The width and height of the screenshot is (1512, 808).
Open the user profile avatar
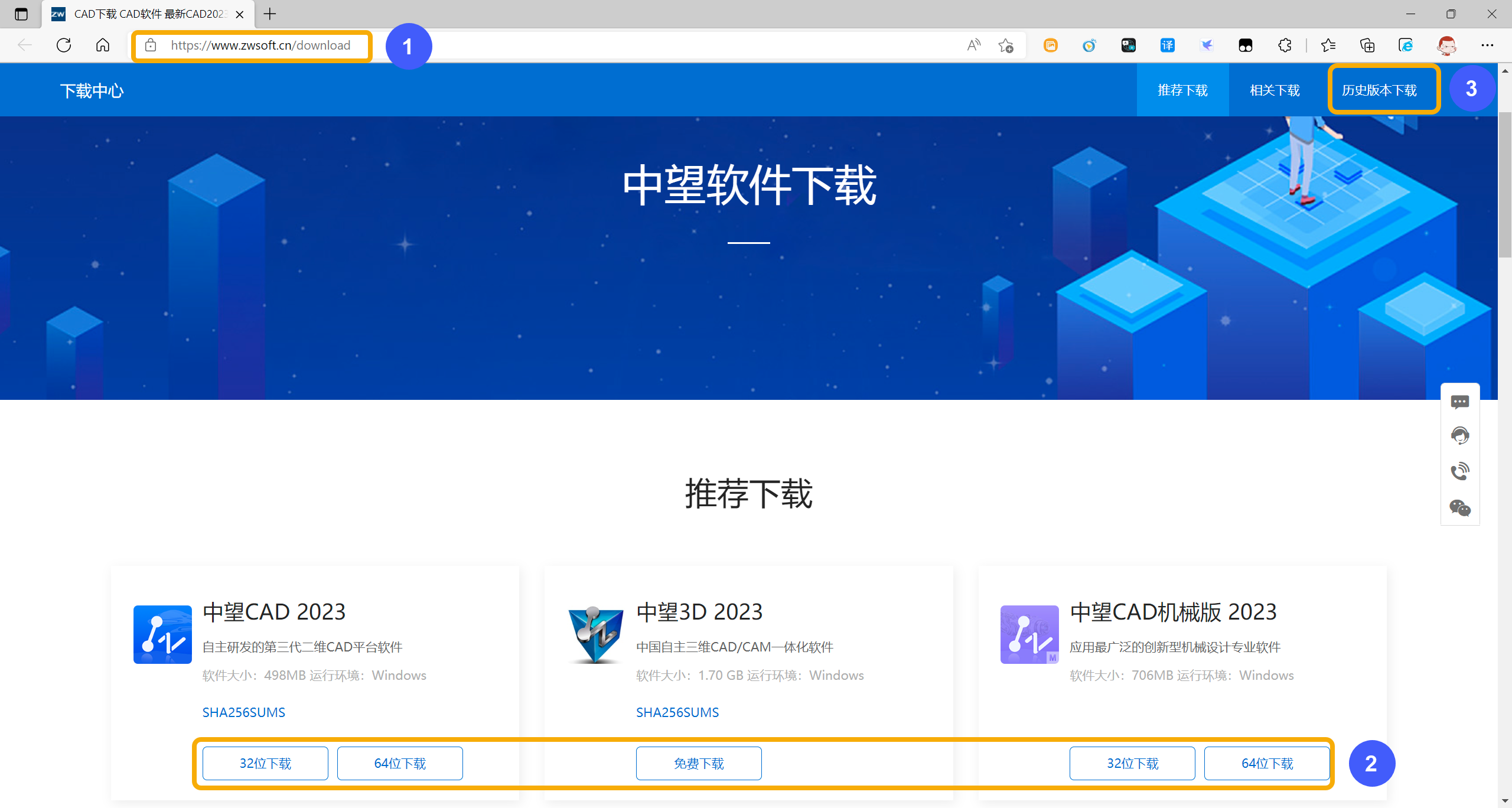coord(1446,45)
